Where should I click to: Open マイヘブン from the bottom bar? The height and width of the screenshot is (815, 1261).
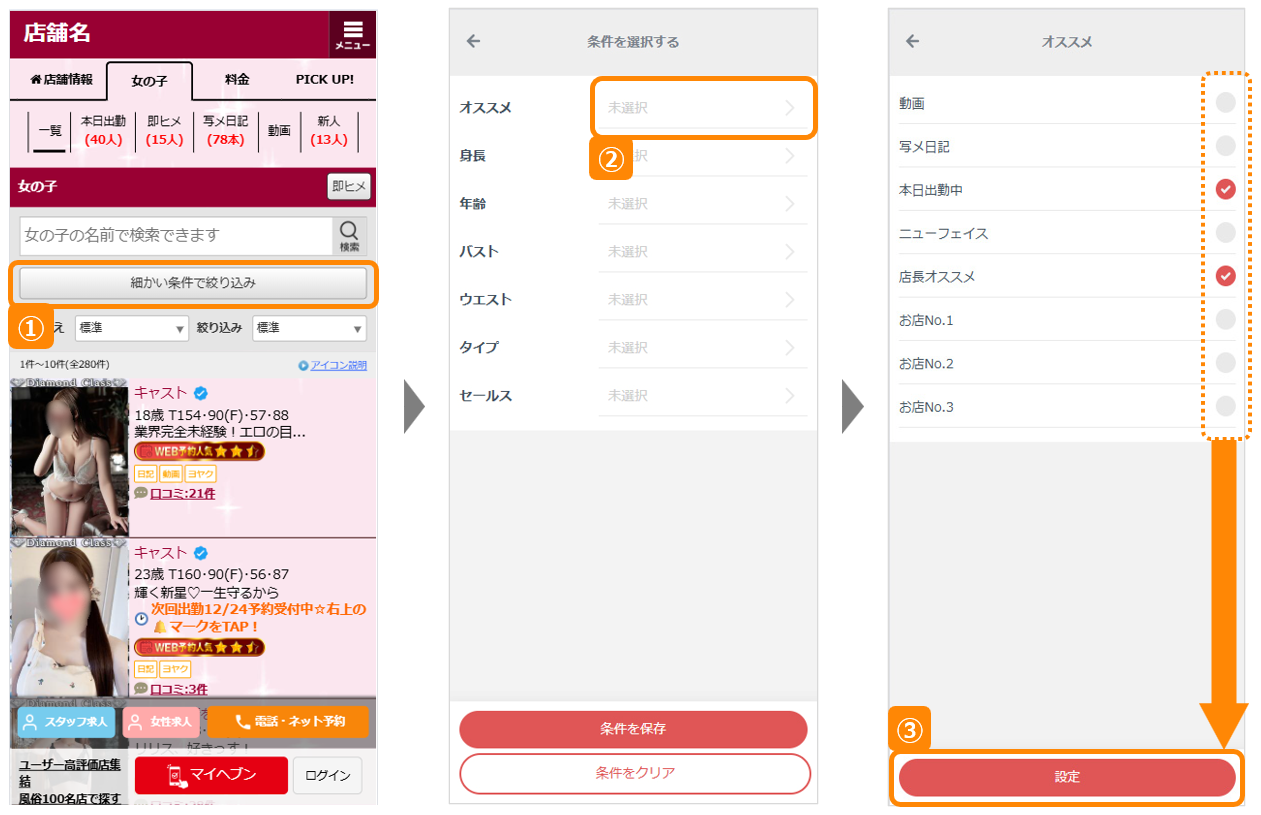(211, 775)
